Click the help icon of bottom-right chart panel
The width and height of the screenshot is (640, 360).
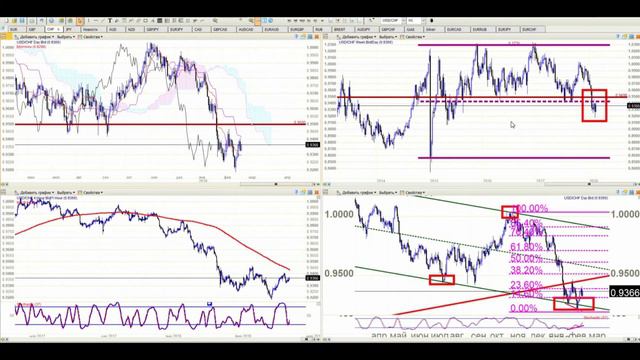[x=618, y=192]
